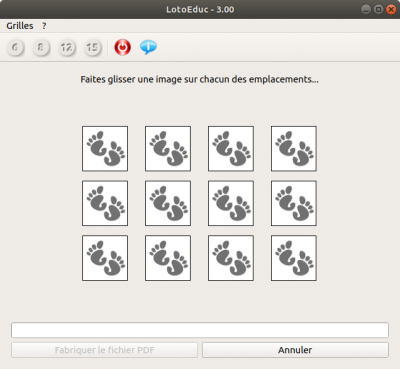Screen dimensions: 400x369
Task: Click second slot in the bottom row
Action: (168, 258)
